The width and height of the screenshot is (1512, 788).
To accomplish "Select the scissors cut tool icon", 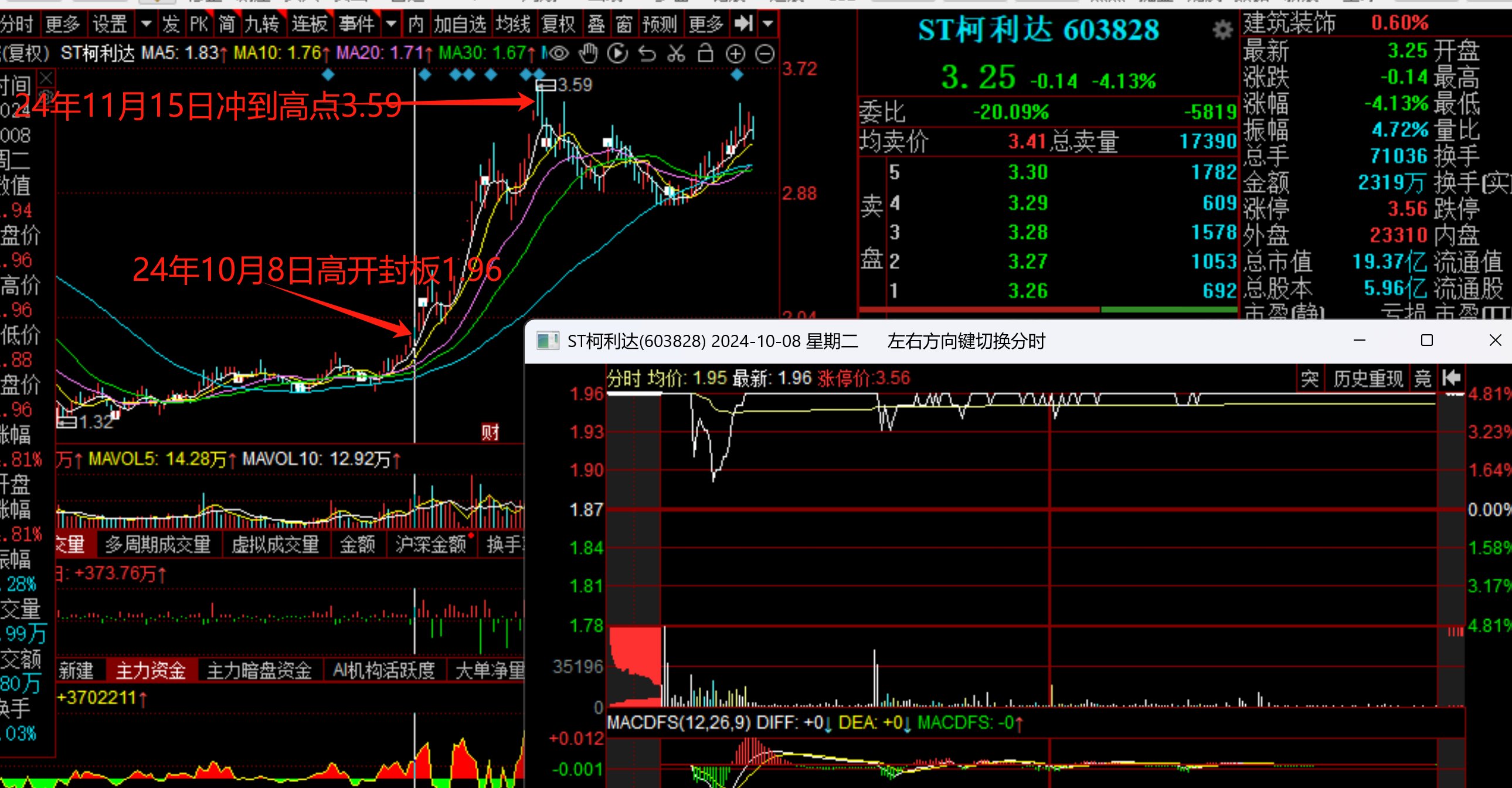I will 676,54.
